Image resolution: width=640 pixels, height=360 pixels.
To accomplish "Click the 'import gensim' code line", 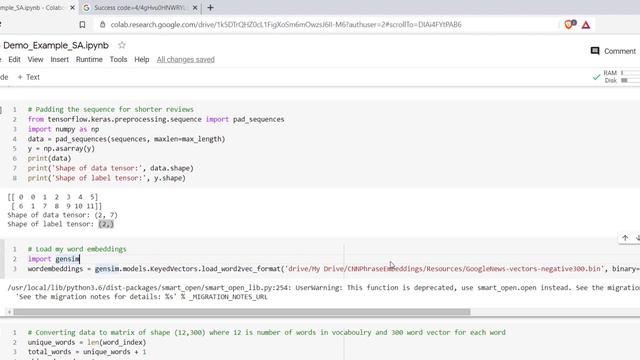I will (53, 259).
